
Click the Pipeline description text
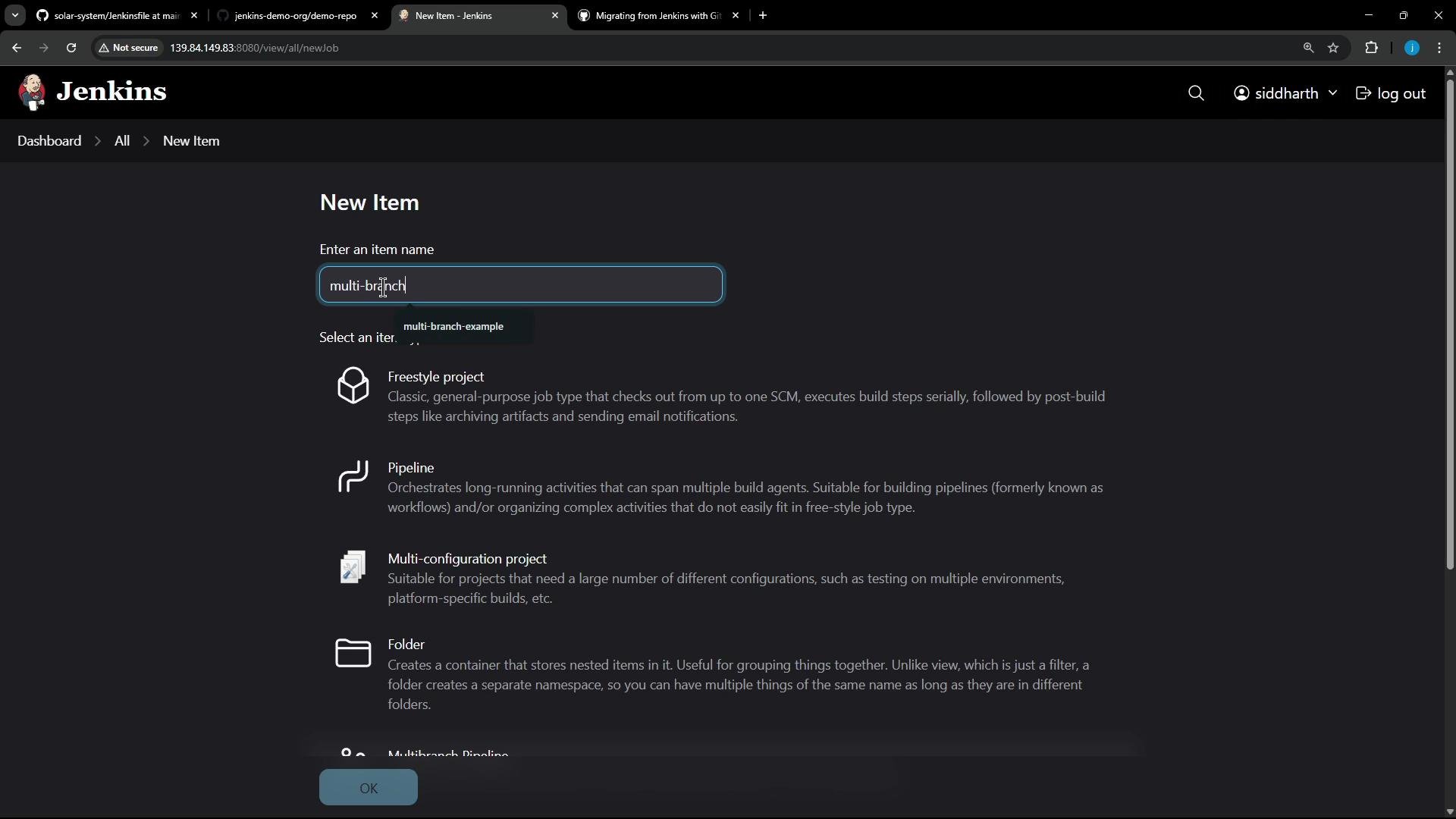tap(745, 497)
